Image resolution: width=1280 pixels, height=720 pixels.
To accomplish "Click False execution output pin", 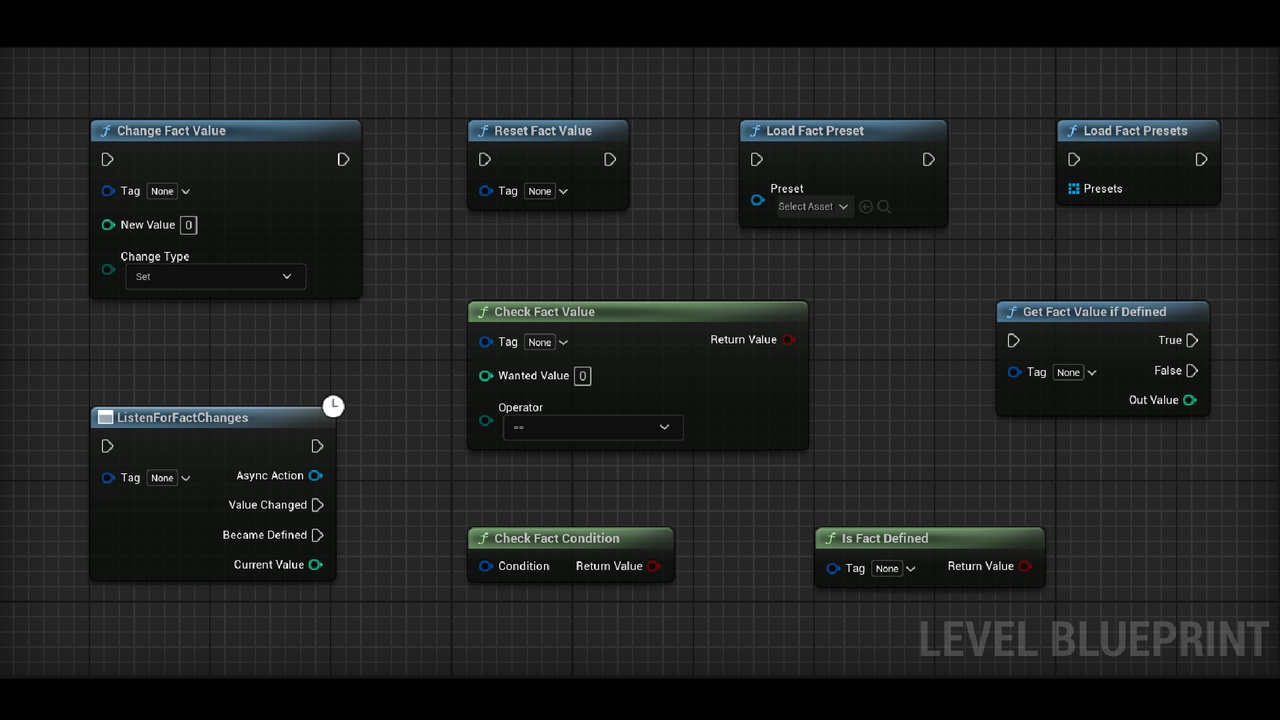I will 1192,371.
